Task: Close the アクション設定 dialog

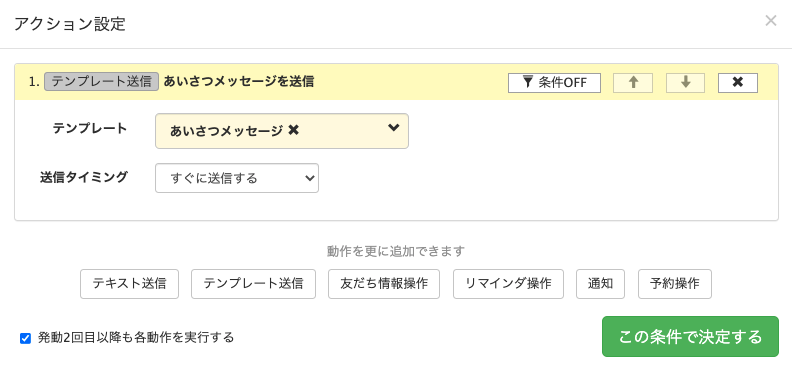Action: [x=771, y=21]
